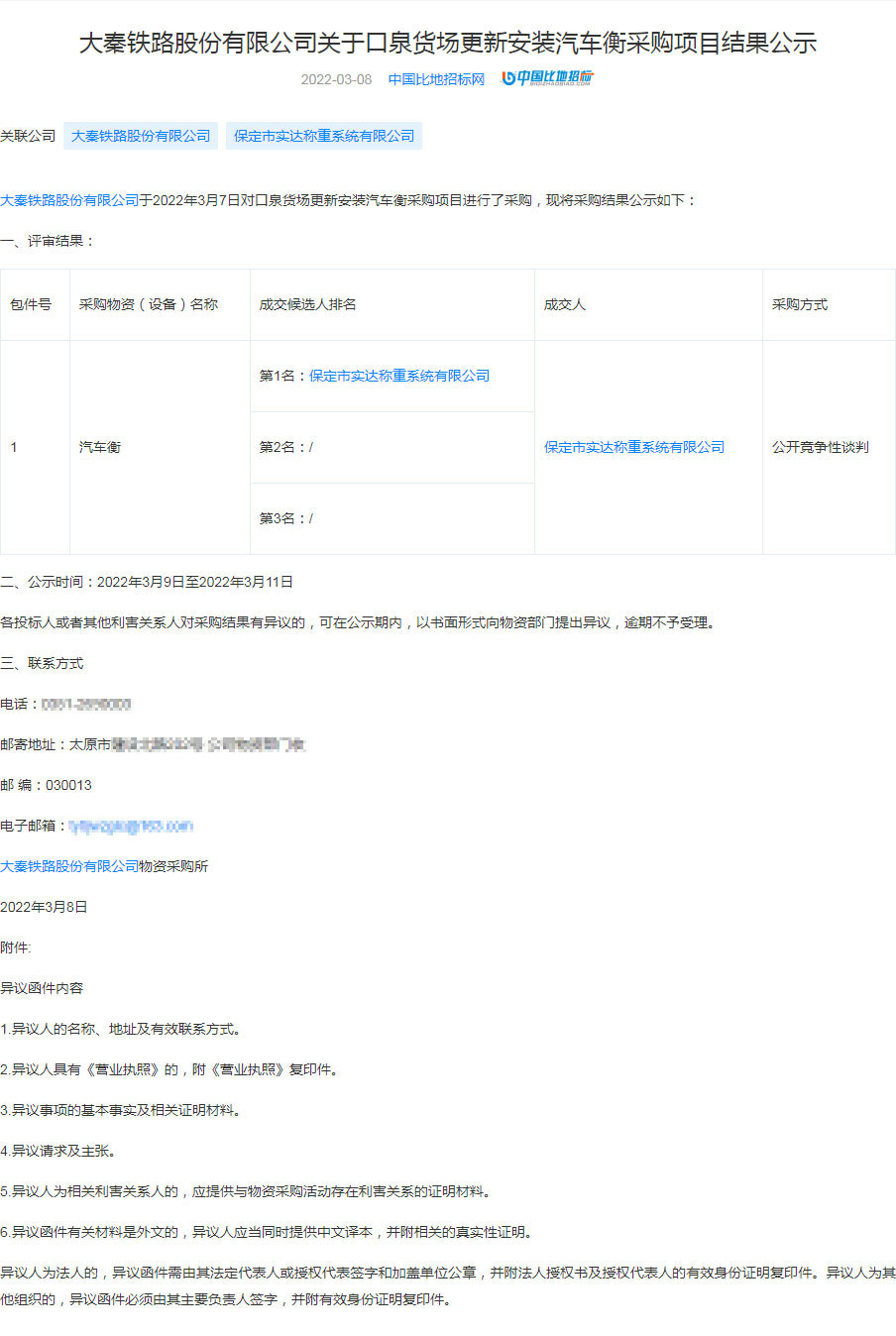Open 大秦铁路股份有限公司 link in intro paragraph

click(69, 200)
